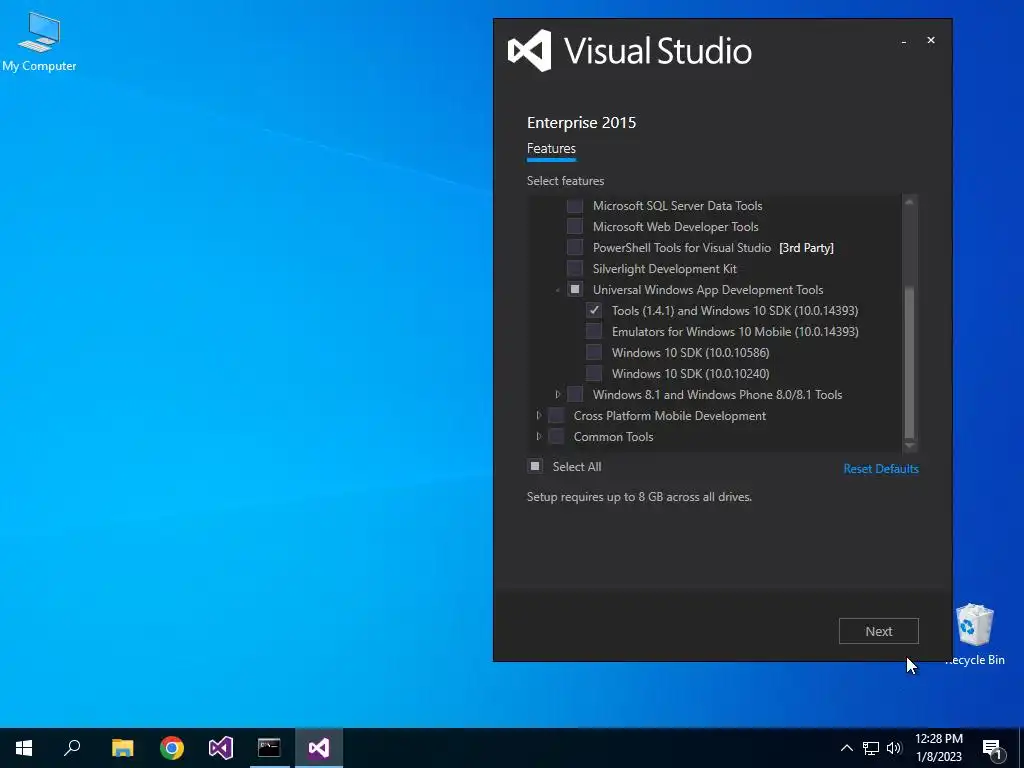Image resolution: width=1024 pixels, height=768 pixels.
Task: Expand Cross Platform Mobile Development node
Action: 539,415
